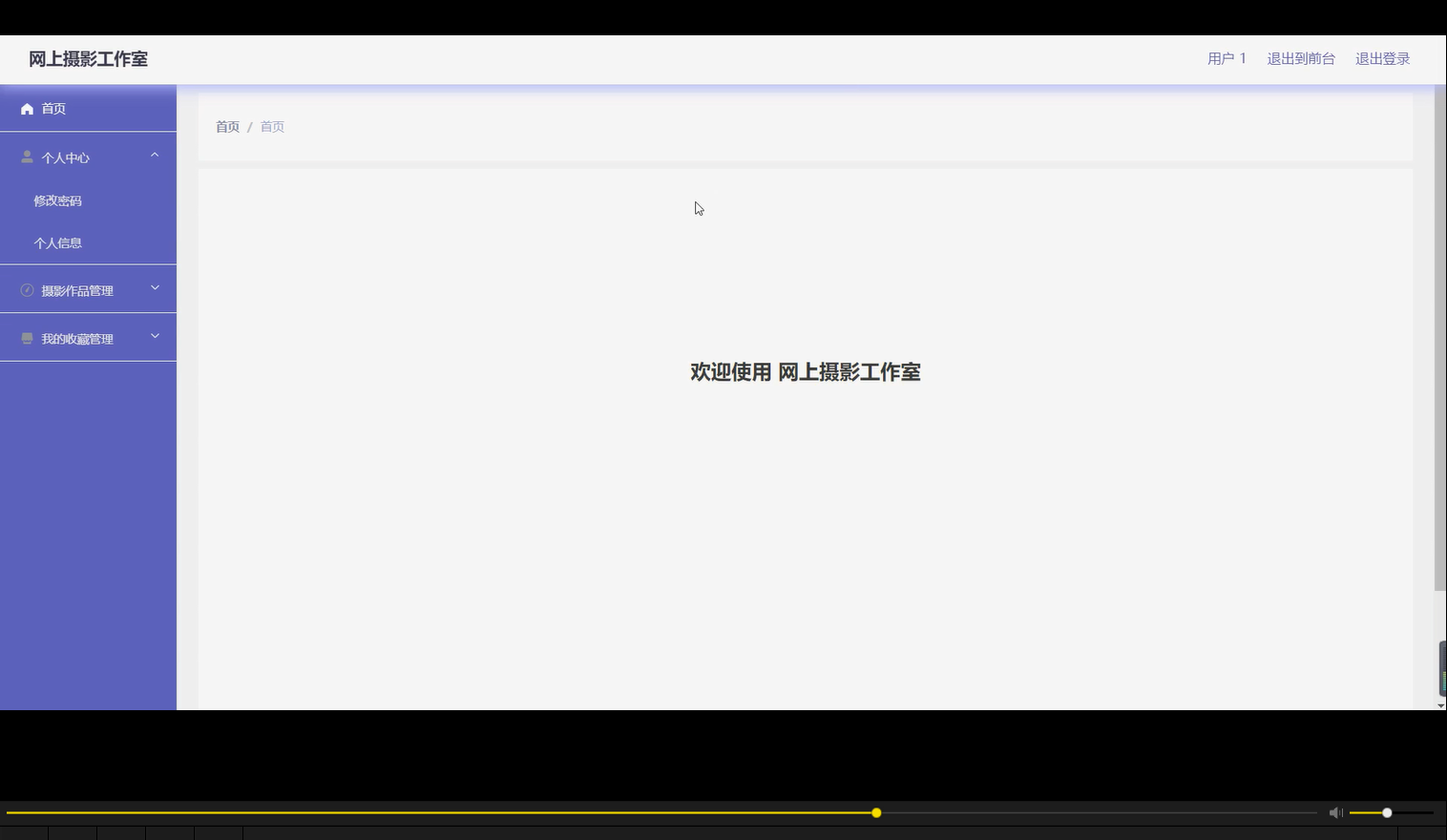Viewport: 1447px width, 840px height.
Task: Click 退出到前台 link
Action: click(1300, 58)
